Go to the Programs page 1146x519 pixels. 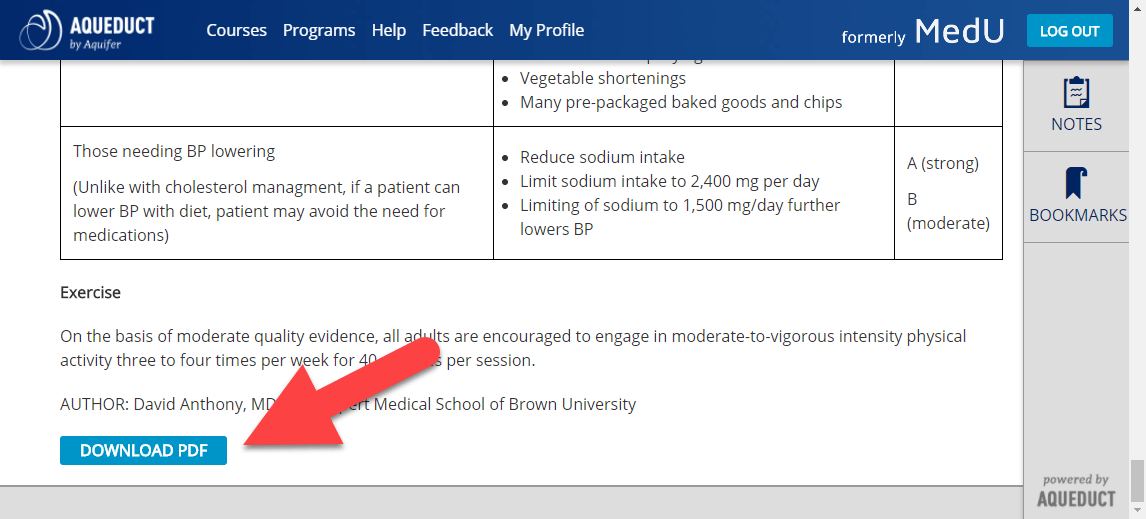319,30
